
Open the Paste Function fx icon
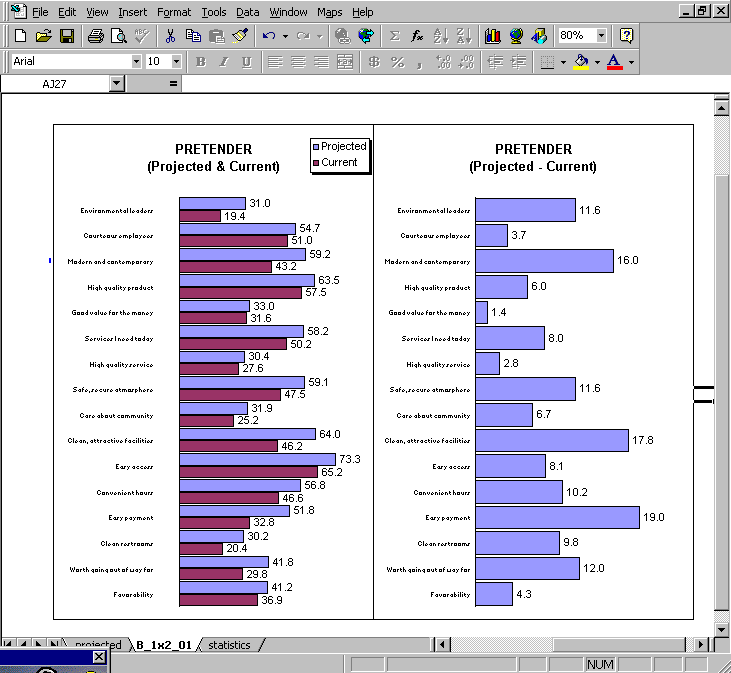pos(417,36)
